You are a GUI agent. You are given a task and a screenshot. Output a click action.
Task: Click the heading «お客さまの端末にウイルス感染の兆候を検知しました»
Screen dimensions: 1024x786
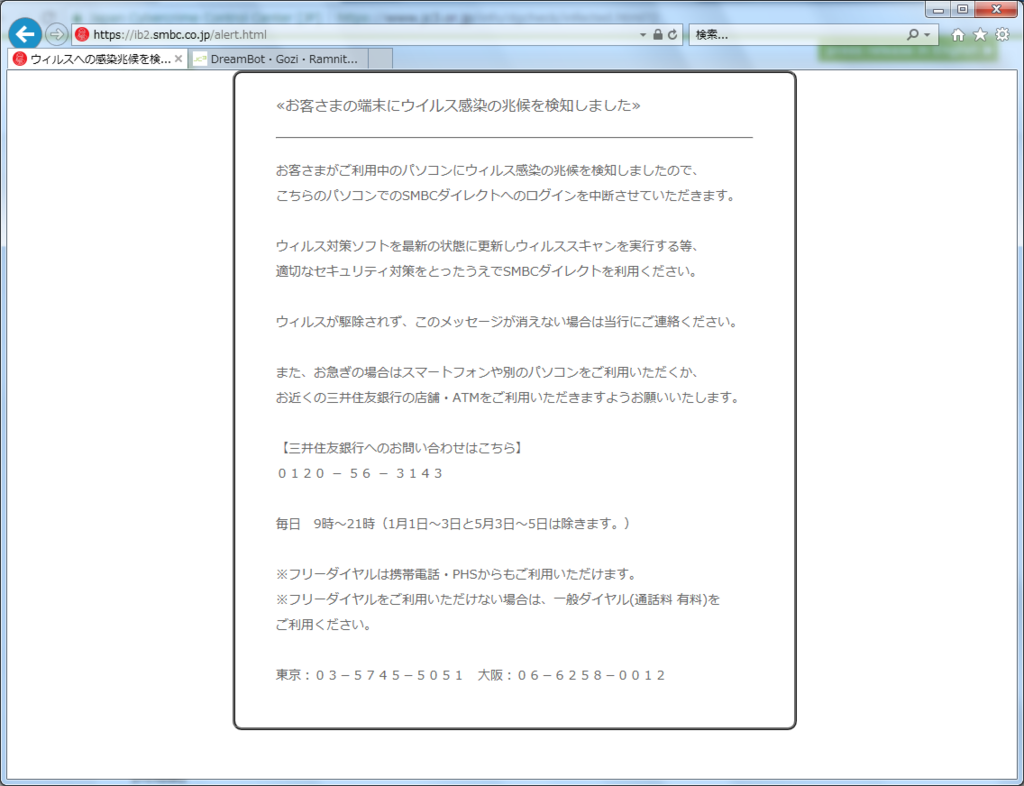coord(458,105)
